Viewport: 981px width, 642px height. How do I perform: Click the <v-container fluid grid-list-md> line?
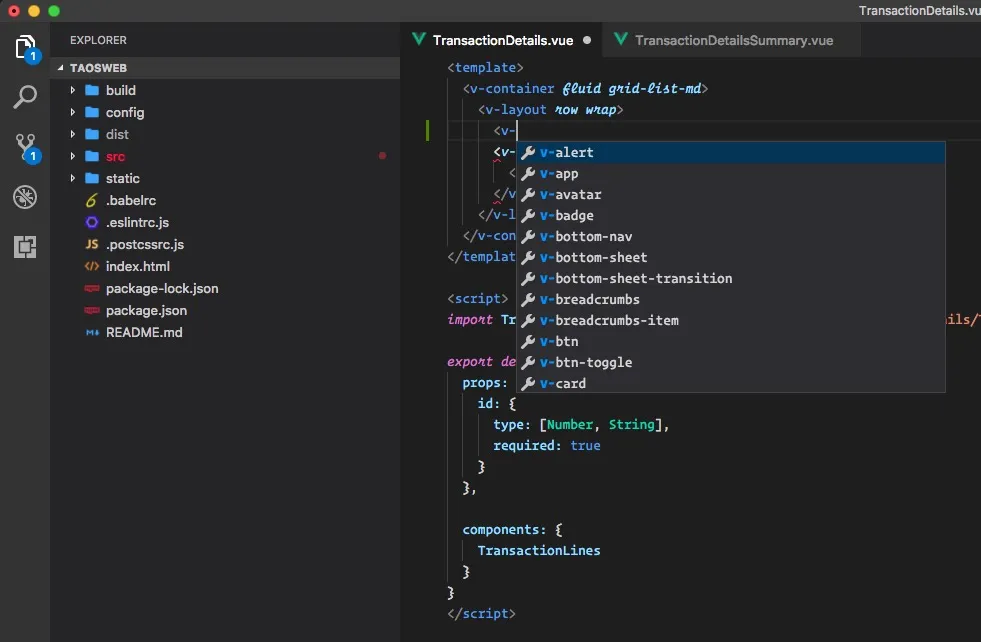585,88
